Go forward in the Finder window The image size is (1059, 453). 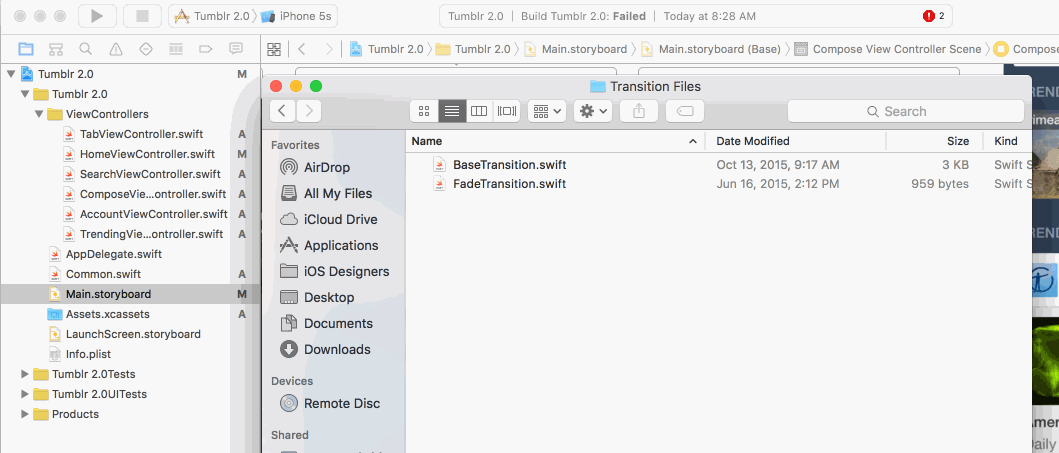(309, 111)
